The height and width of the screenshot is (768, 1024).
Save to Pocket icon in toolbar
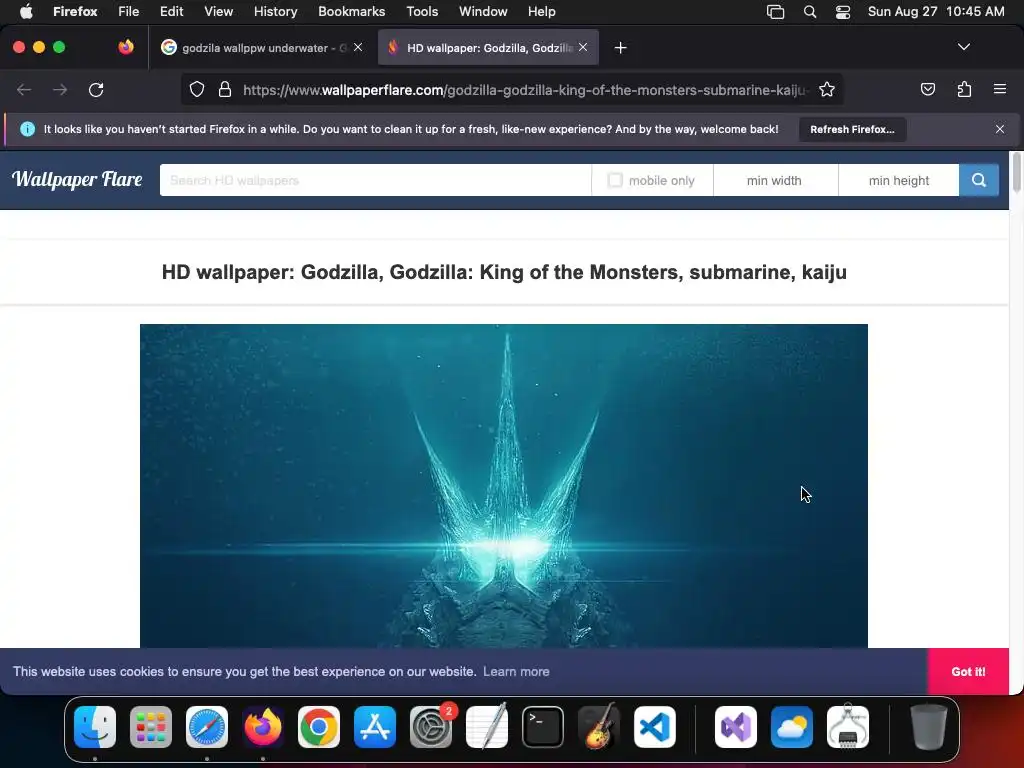coord(928,89)
